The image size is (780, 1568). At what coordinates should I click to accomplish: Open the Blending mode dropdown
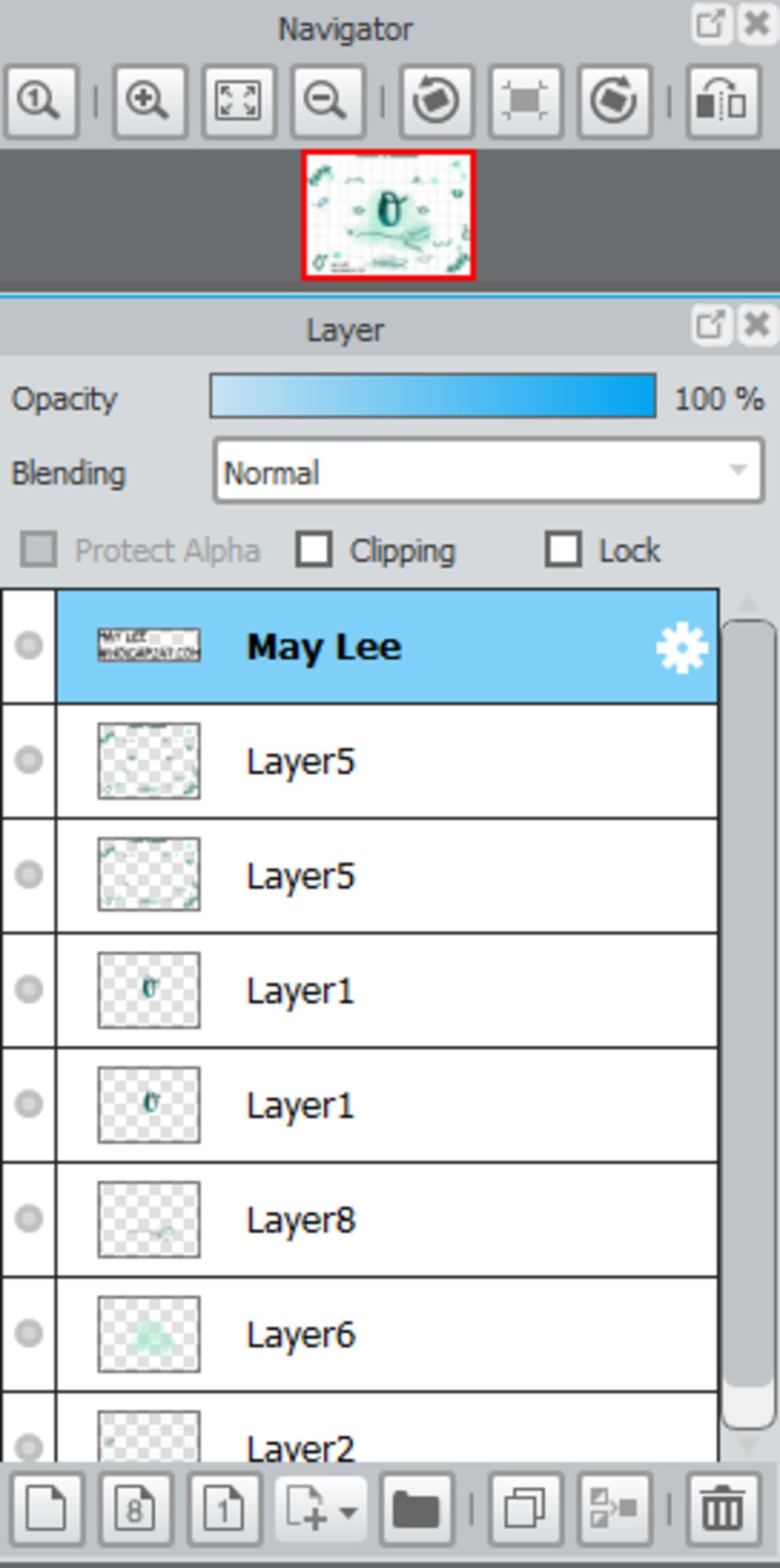coord(488,471)
